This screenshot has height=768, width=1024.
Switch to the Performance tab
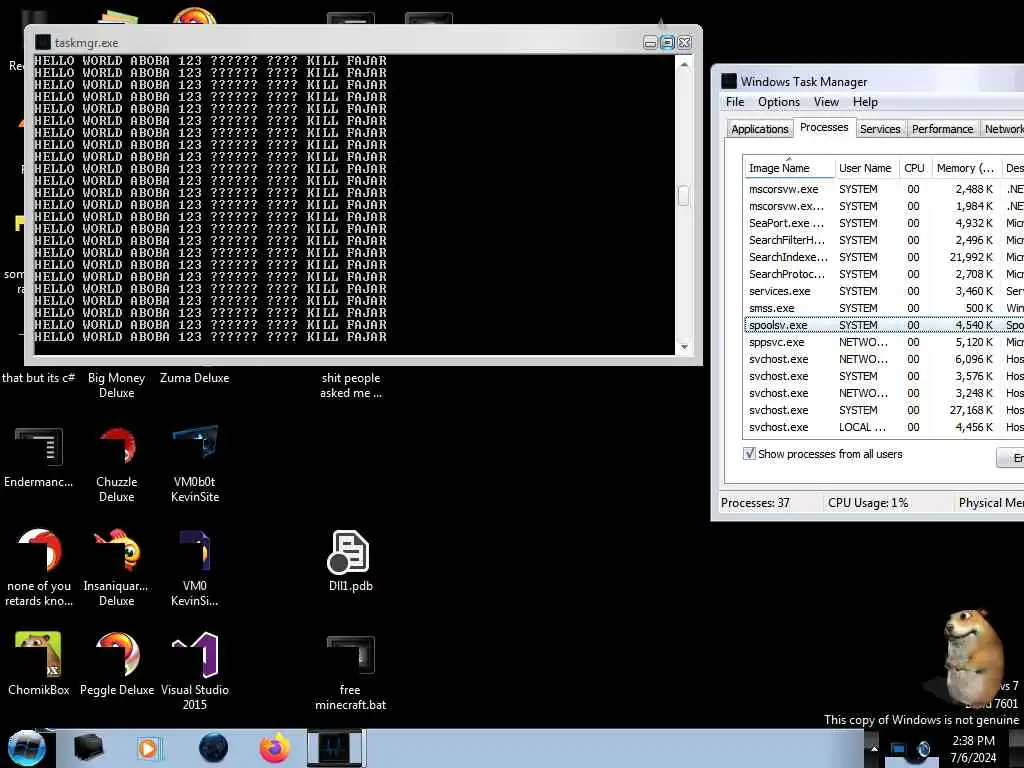coord(942,129)
